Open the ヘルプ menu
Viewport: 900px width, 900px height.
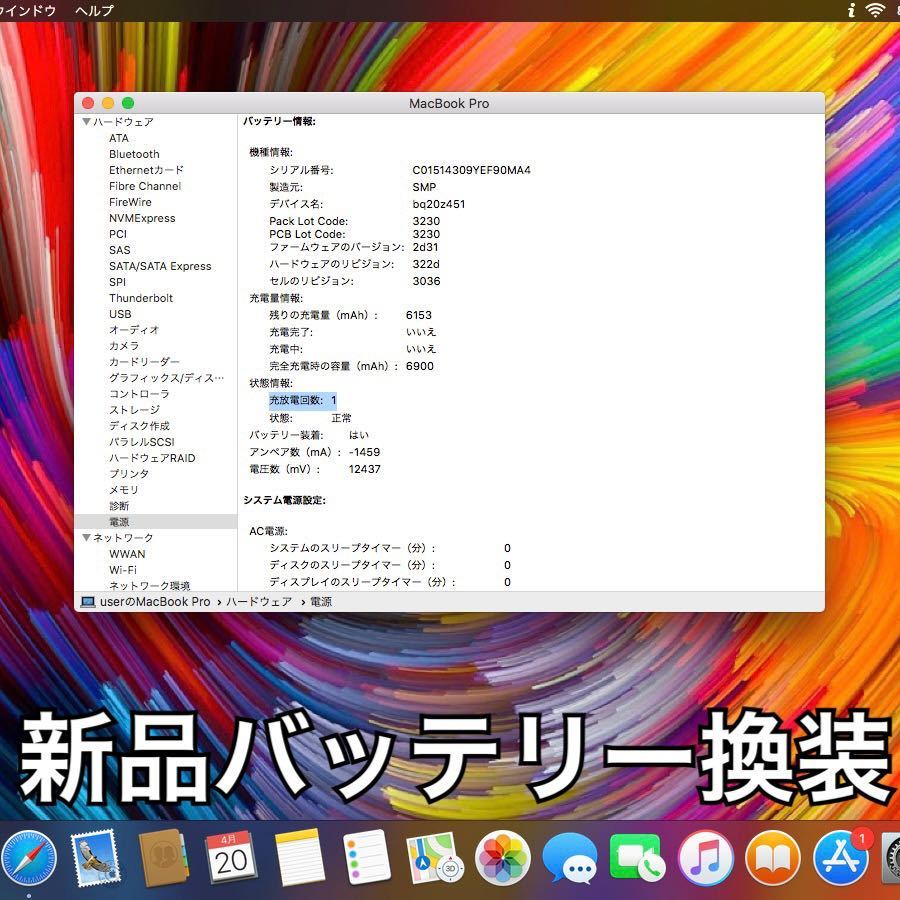coord(94,10)
